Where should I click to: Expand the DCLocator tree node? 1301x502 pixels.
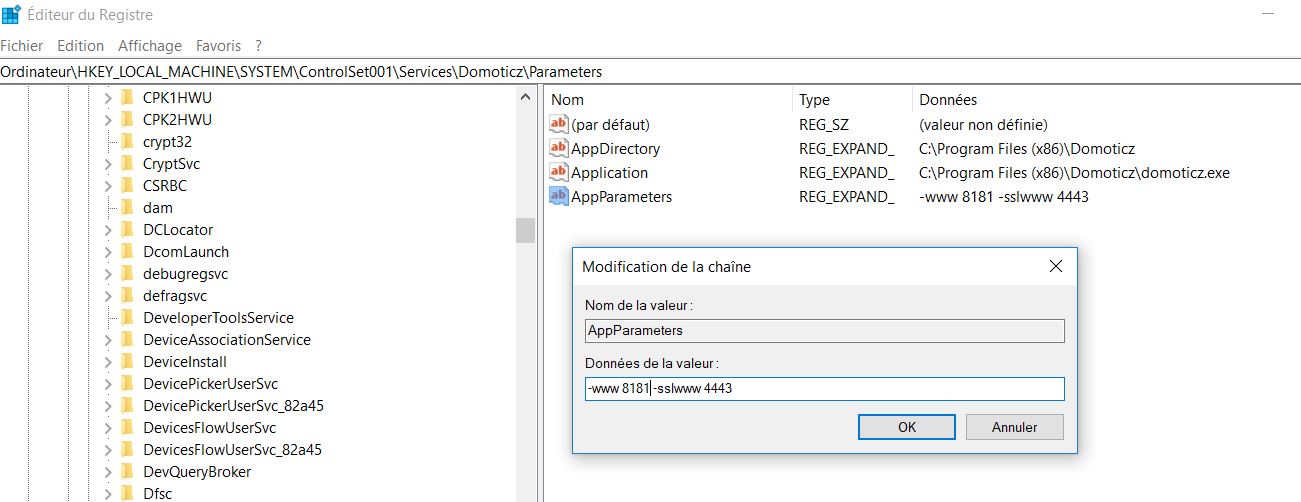click(x=108, y=230)
